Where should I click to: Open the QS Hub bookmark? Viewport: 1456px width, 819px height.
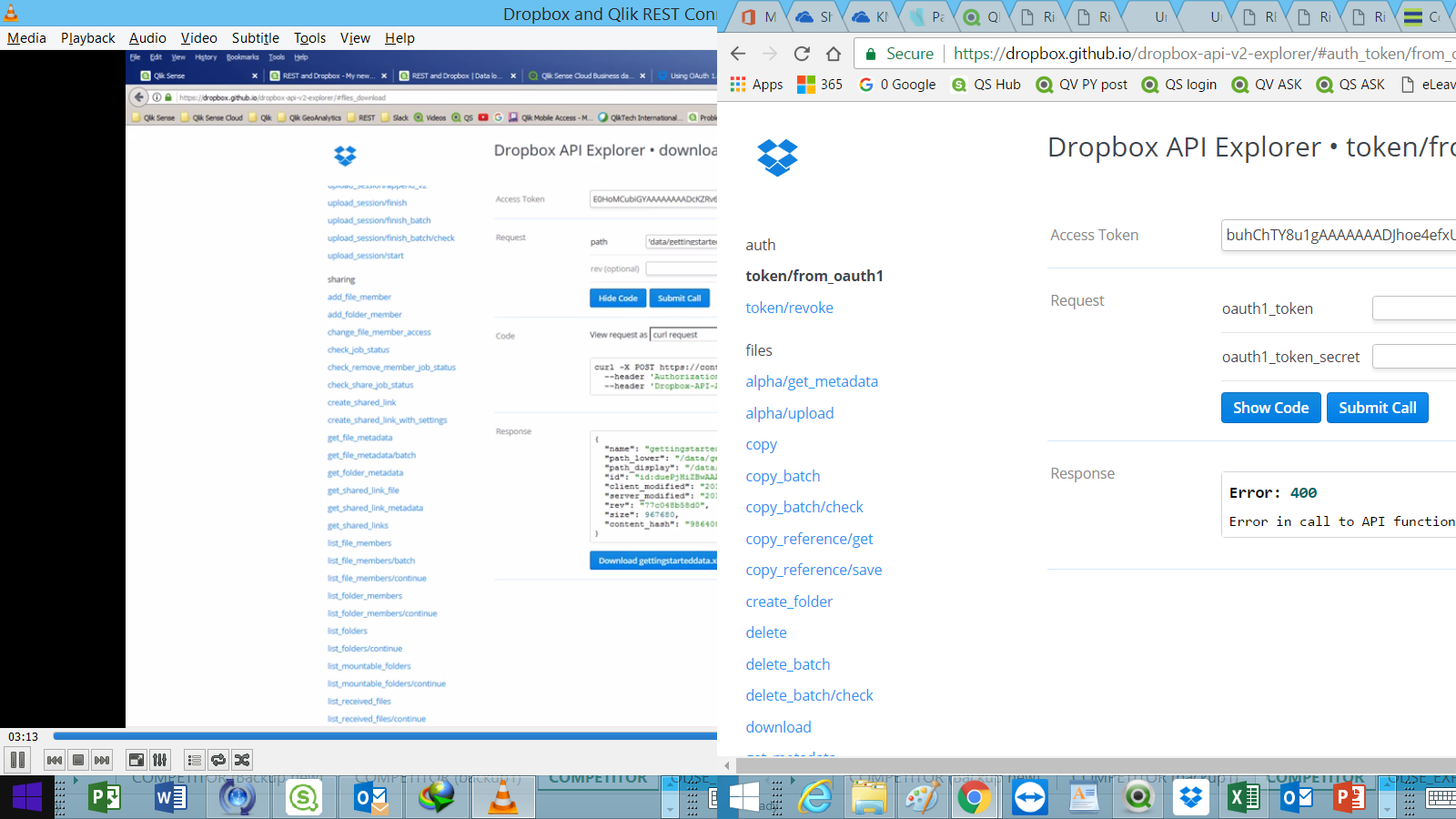click(986, 85)
